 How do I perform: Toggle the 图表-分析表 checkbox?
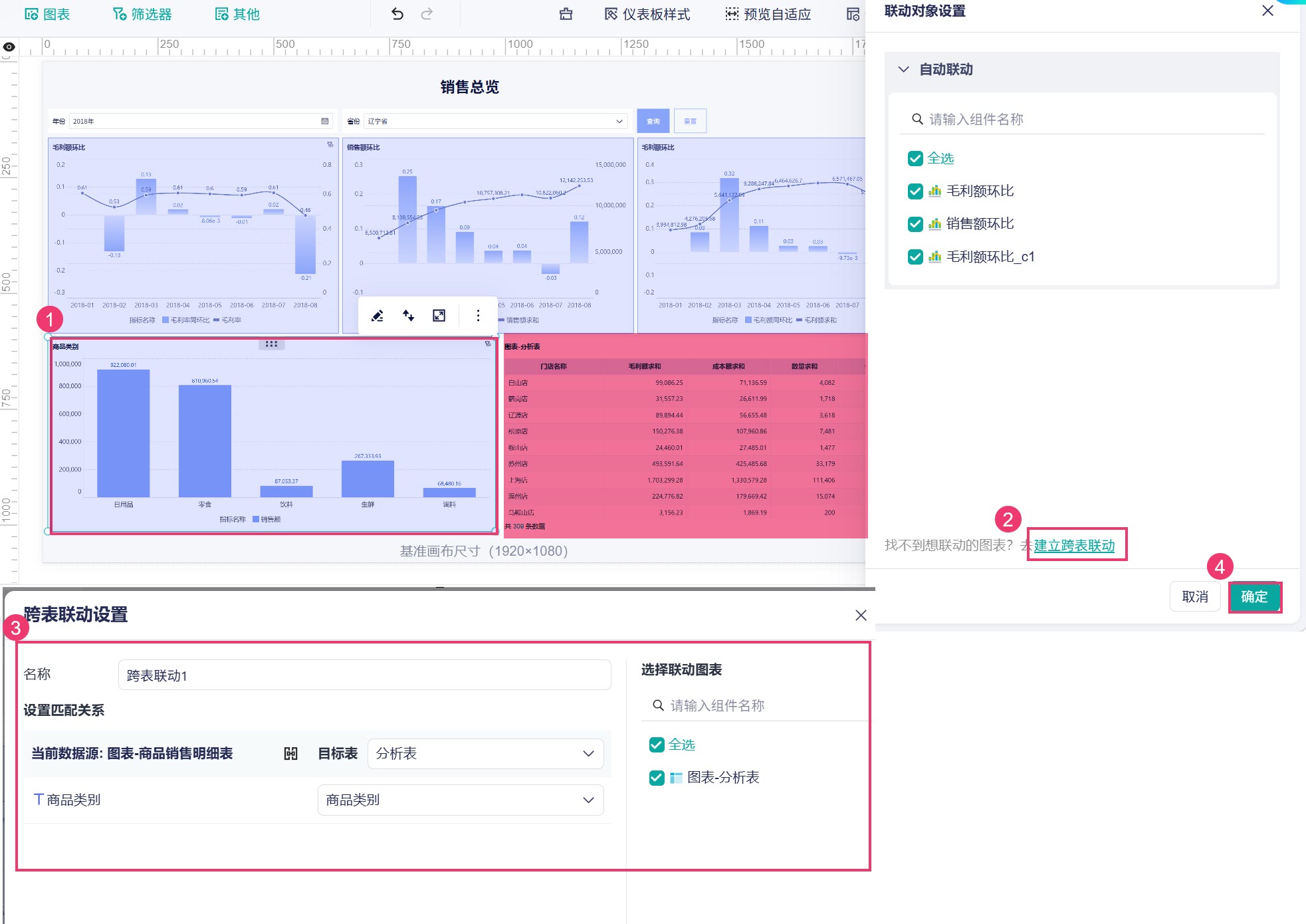coord(657,778)
